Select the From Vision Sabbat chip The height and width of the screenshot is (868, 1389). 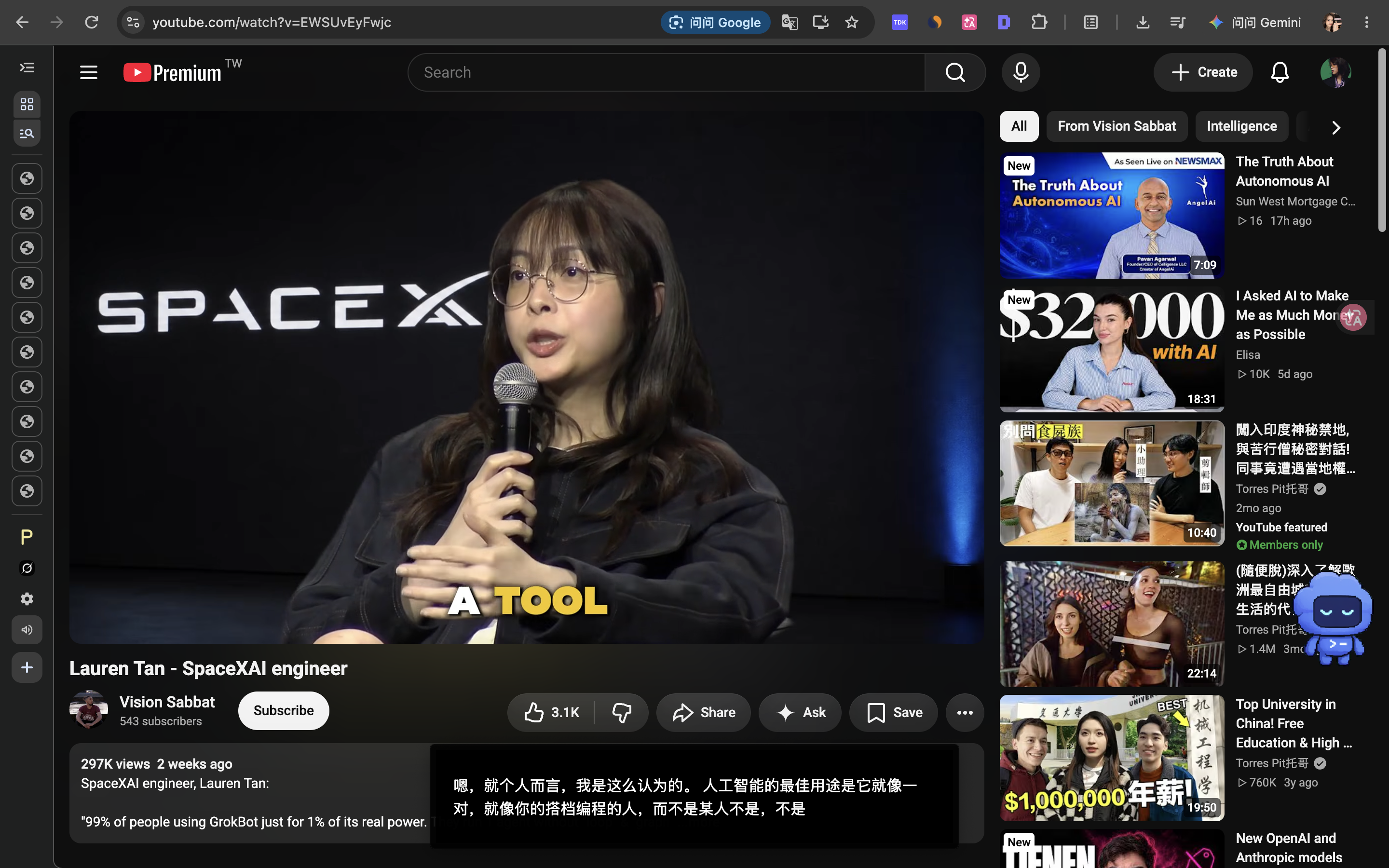pos(1117,126)
